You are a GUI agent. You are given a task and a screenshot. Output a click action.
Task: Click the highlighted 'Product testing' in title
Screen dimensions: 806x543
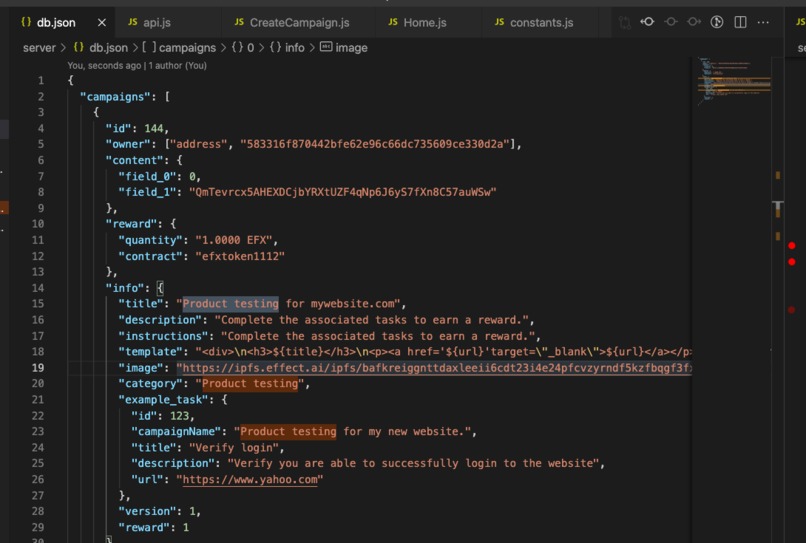point(230,304)
